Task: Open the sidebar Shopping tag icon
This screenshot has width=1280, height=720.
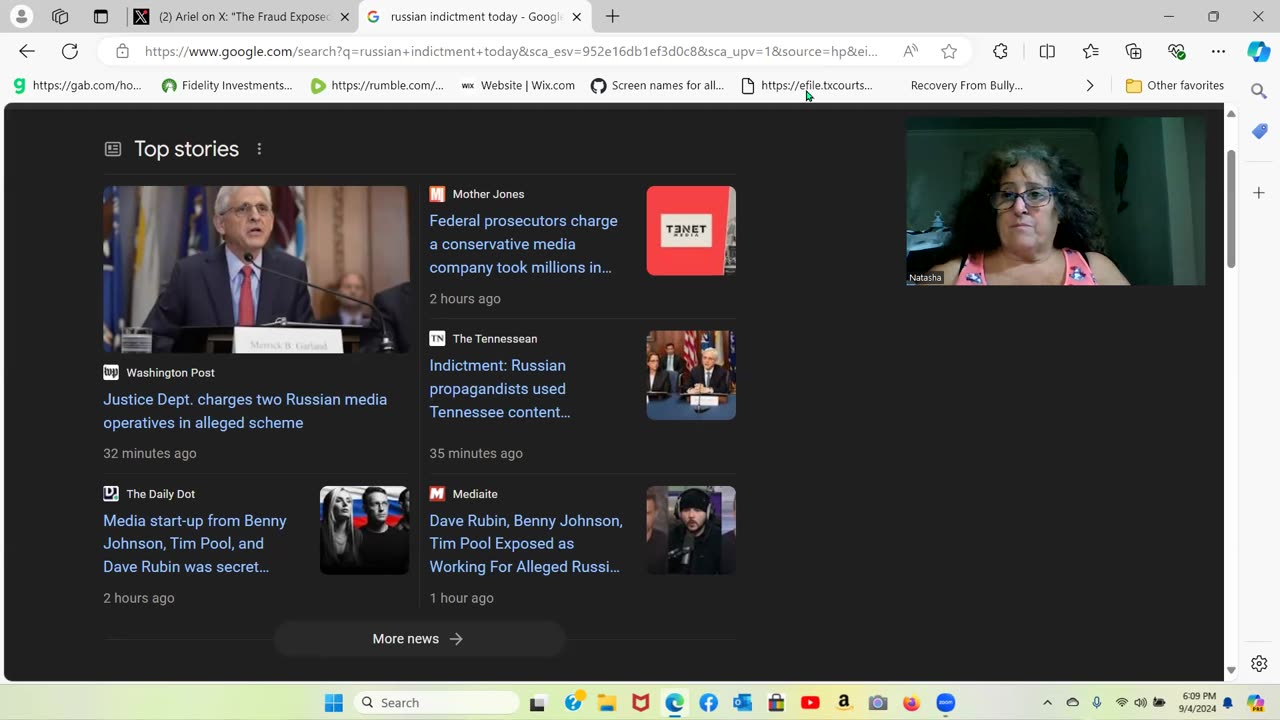Action: 1259,132
